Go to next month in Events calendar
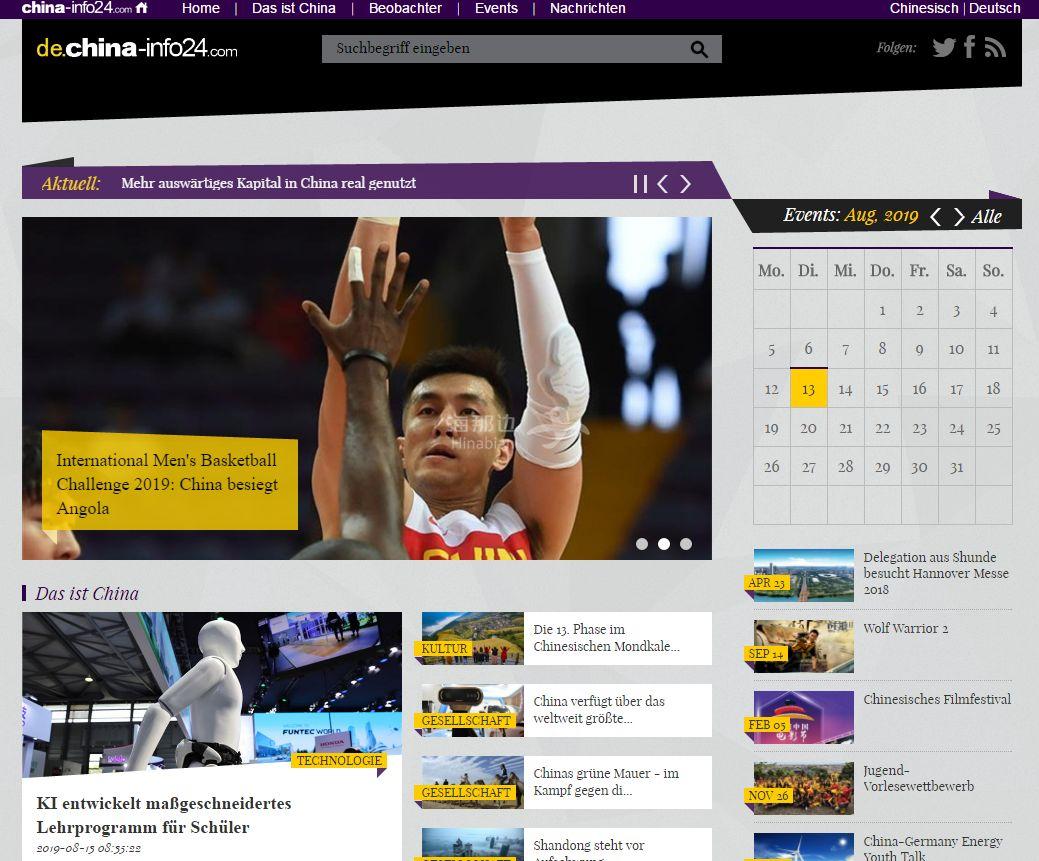This screenshot has height=861, width=1039. click(958, 217)
